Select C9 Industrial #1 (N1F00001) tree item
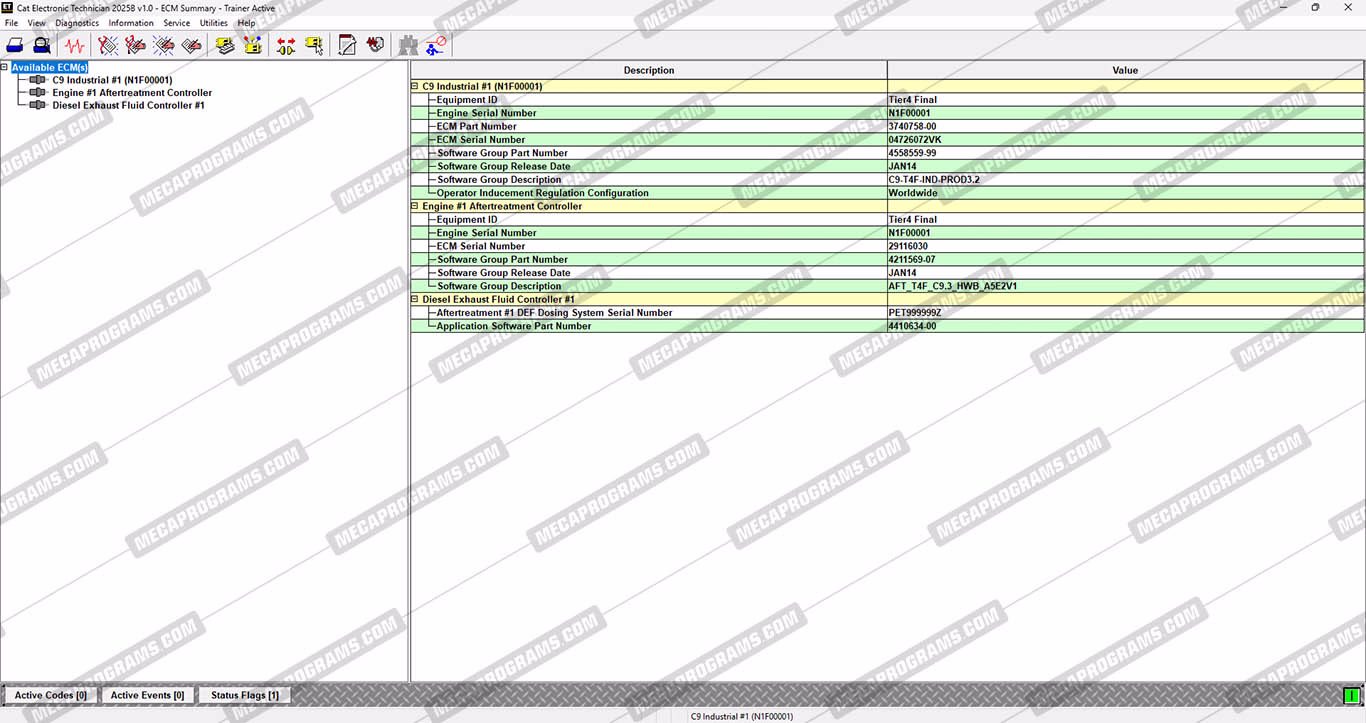The width and height of the screenshot is (1366, 723). pos(112,80)
